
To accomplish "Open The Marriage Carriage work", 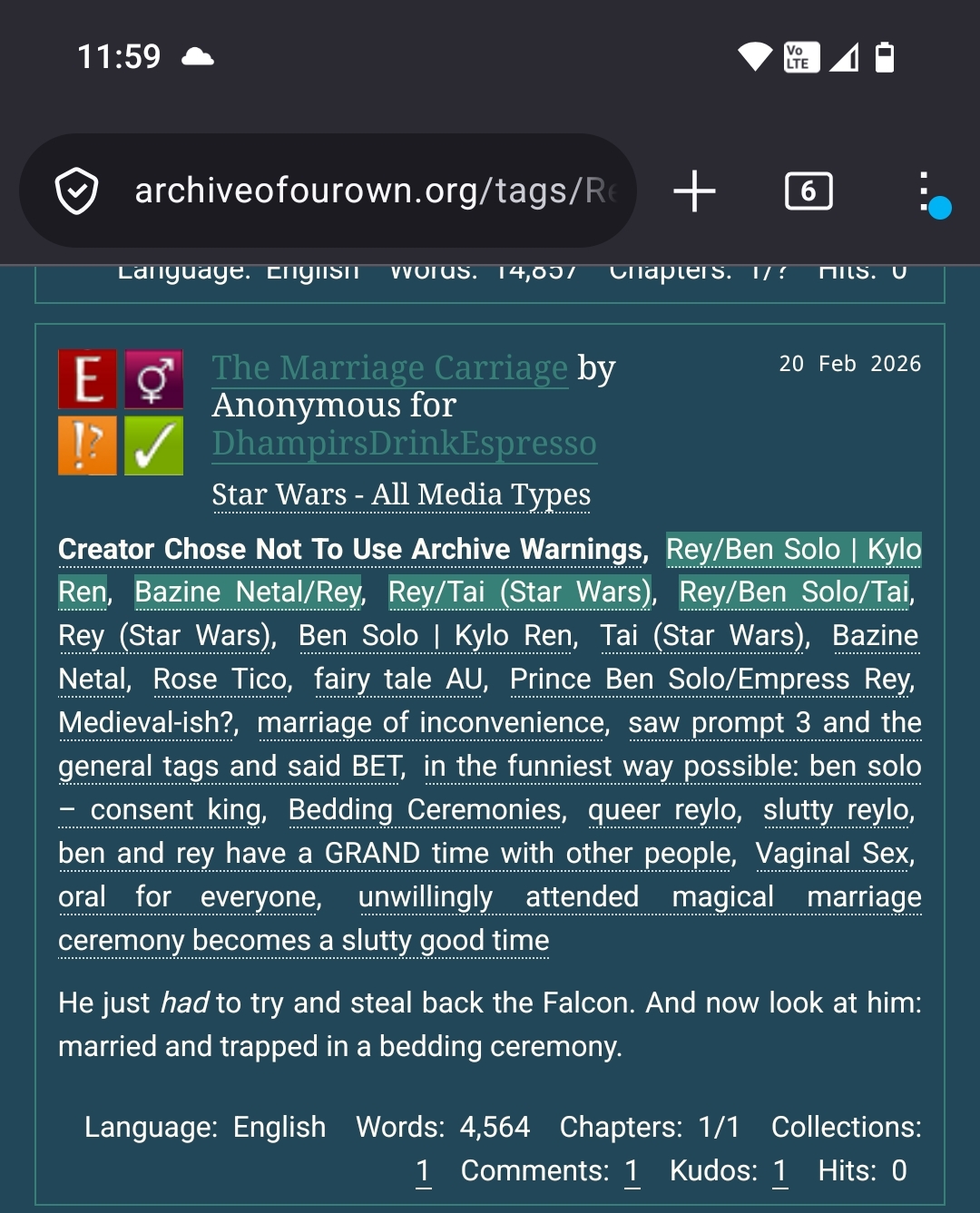I will pyautogui.click(x=389, y=367).
